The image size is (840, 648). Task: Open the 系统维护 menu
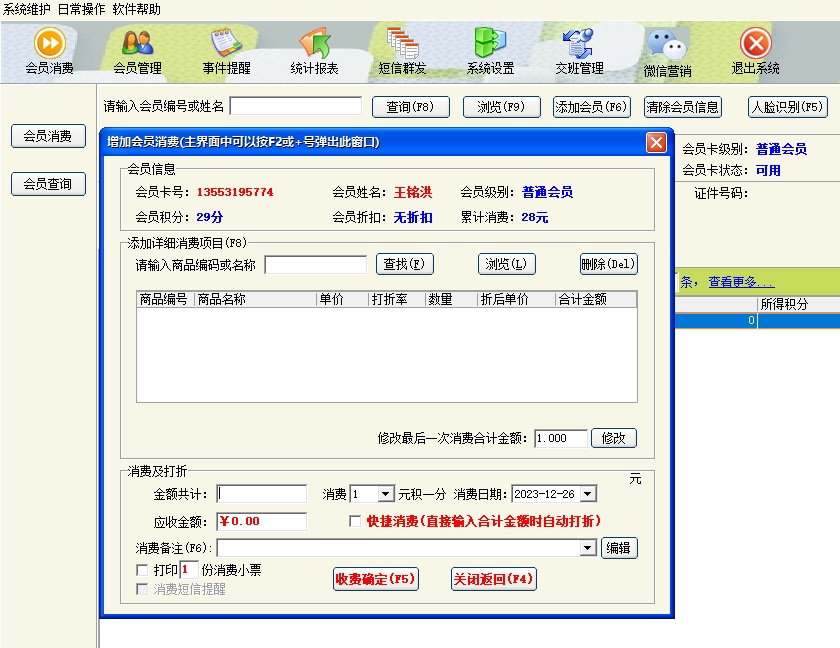click(x=27, y=9)
